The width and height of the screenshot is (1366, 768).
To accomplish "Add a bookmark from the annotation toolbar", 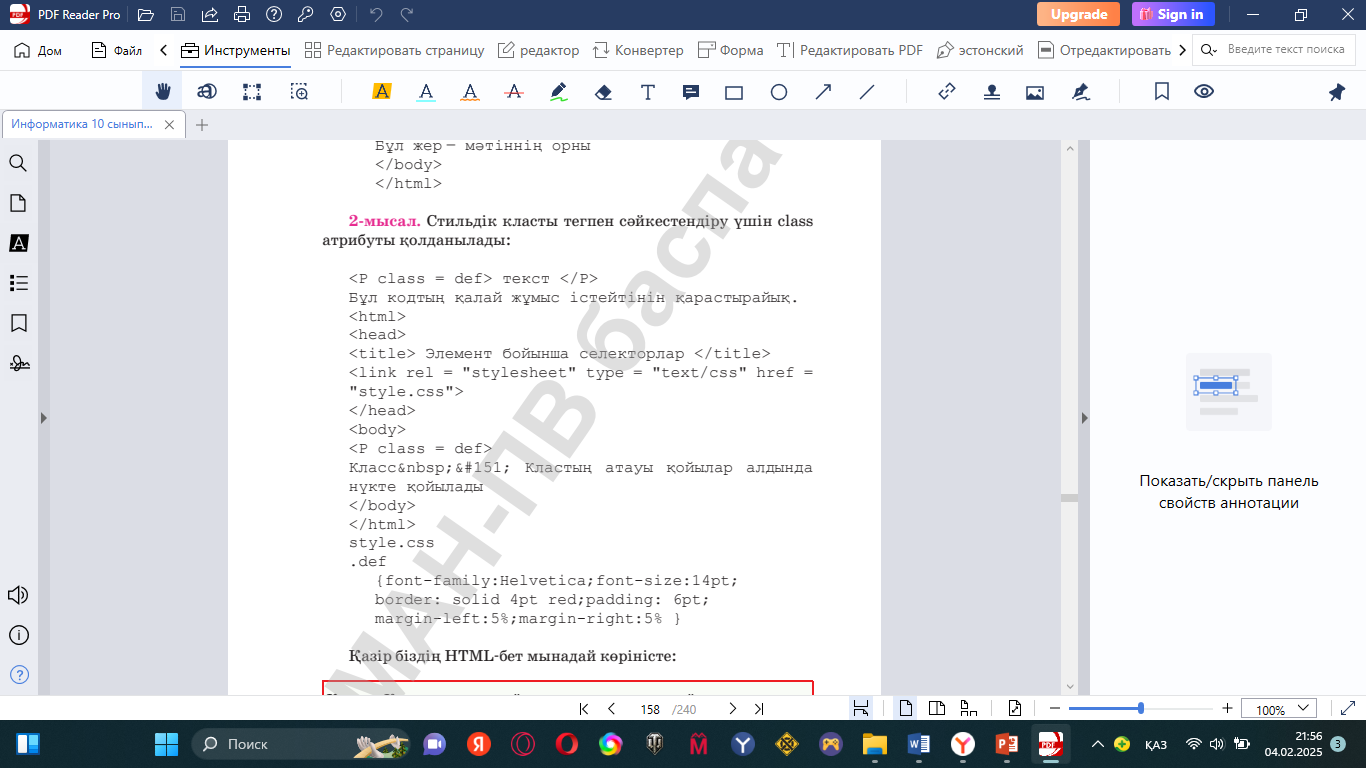I will 1162,92.
